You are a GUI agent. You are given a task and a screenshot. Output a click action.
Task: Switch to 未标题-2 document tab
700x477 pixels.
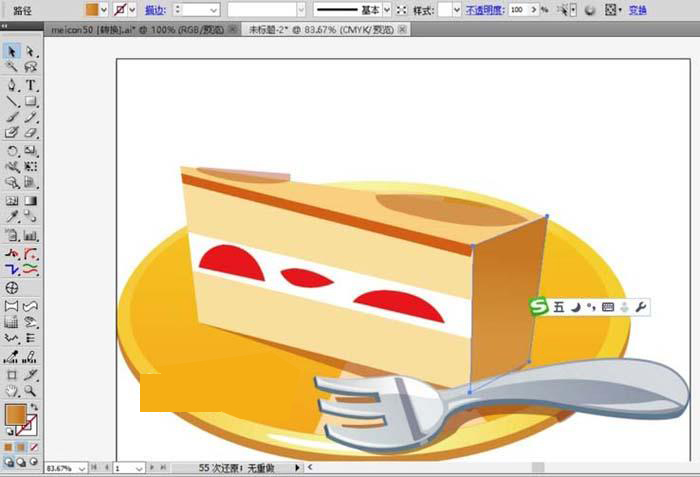321,30
